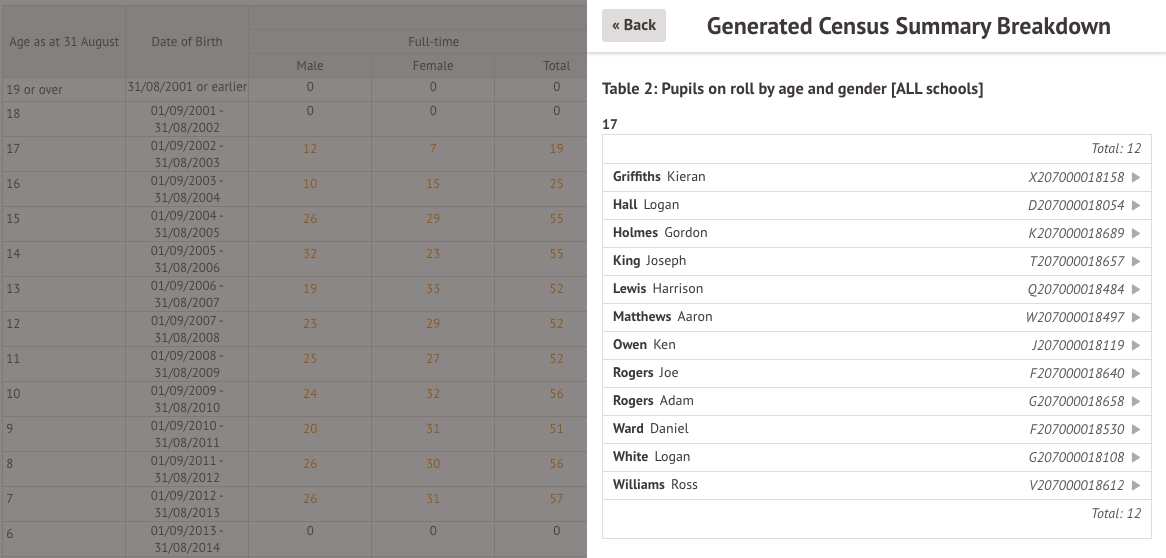The width and height of the screenshot is (1166, 558).
Task: Click arrow icon next to King Joseph
Action: click(x=1136, y=261)
